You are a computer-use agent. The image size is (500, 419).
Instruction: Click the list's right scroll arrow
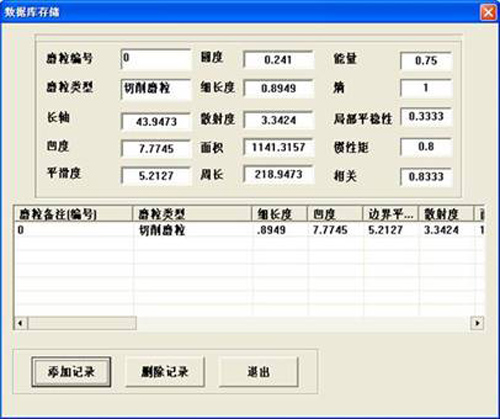477,323
